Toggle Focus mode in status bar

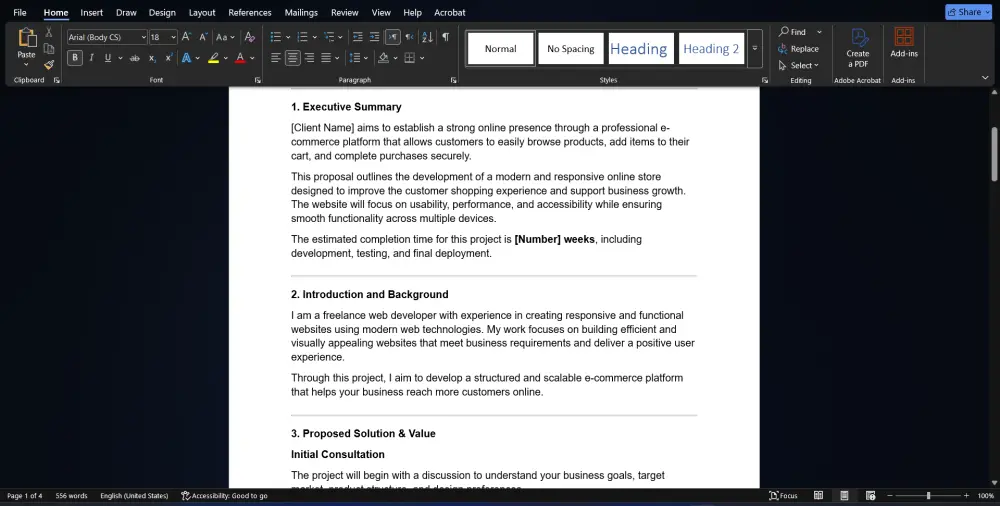[783, 496]
